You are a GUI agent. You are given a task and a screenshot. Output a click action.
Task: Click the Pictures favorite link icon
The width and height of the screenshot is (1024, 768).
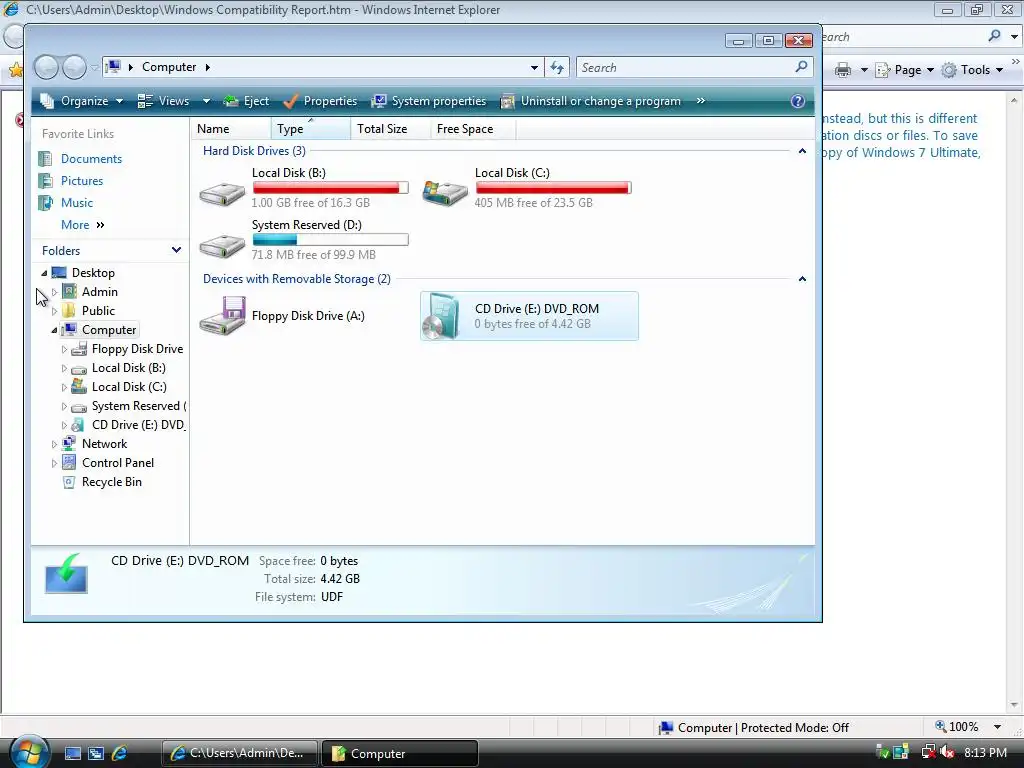[46, 181]
